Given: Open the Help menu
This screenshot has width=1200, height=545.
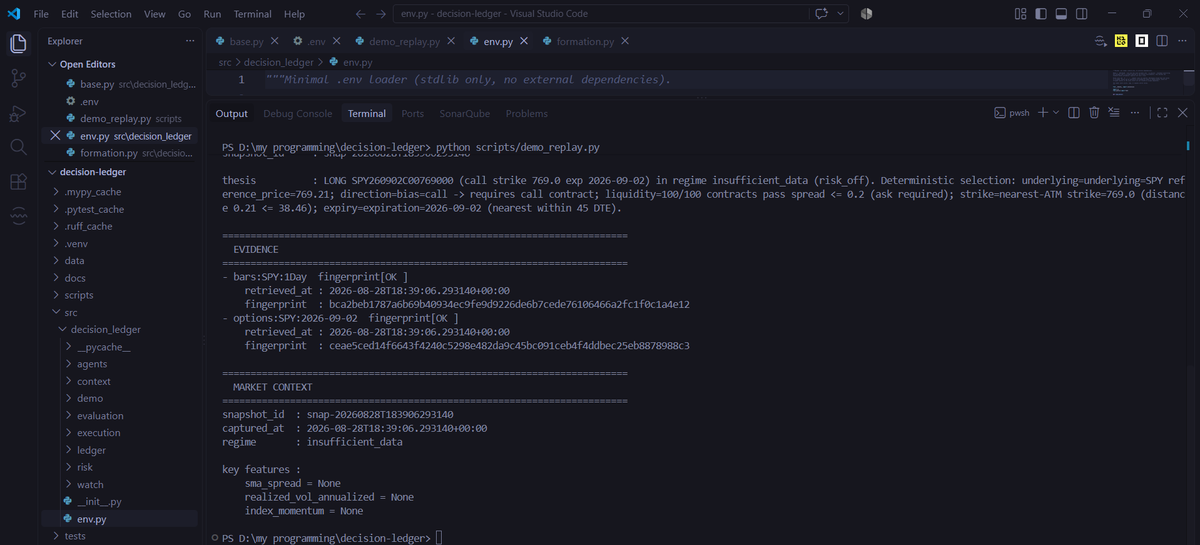Looking at the screenshot, I should click(x=294, y=14).
